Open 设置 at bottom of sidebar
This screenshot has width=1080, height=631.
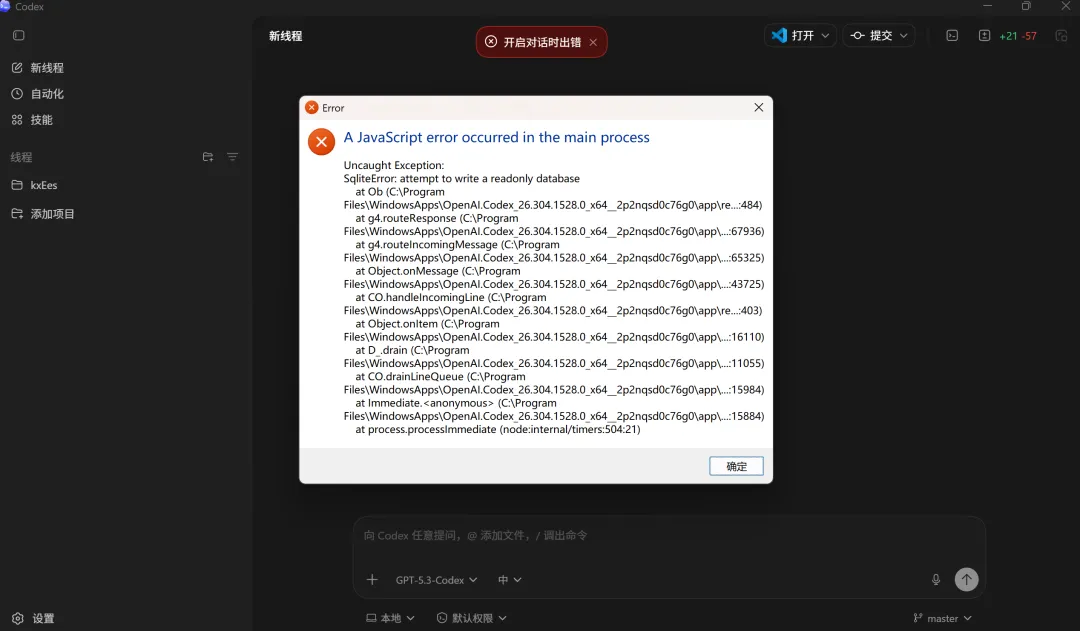(x=33, y=619)
